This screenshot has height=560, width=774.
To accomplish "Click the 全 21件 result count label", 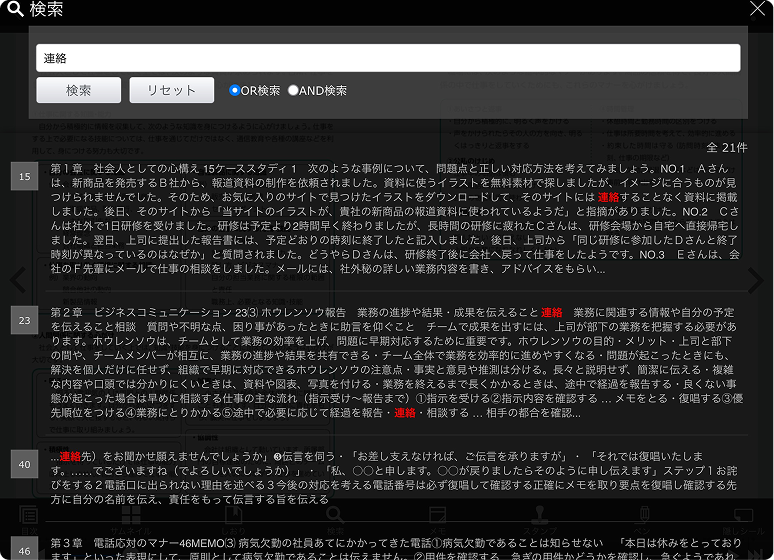I will (x=727, y=147).
